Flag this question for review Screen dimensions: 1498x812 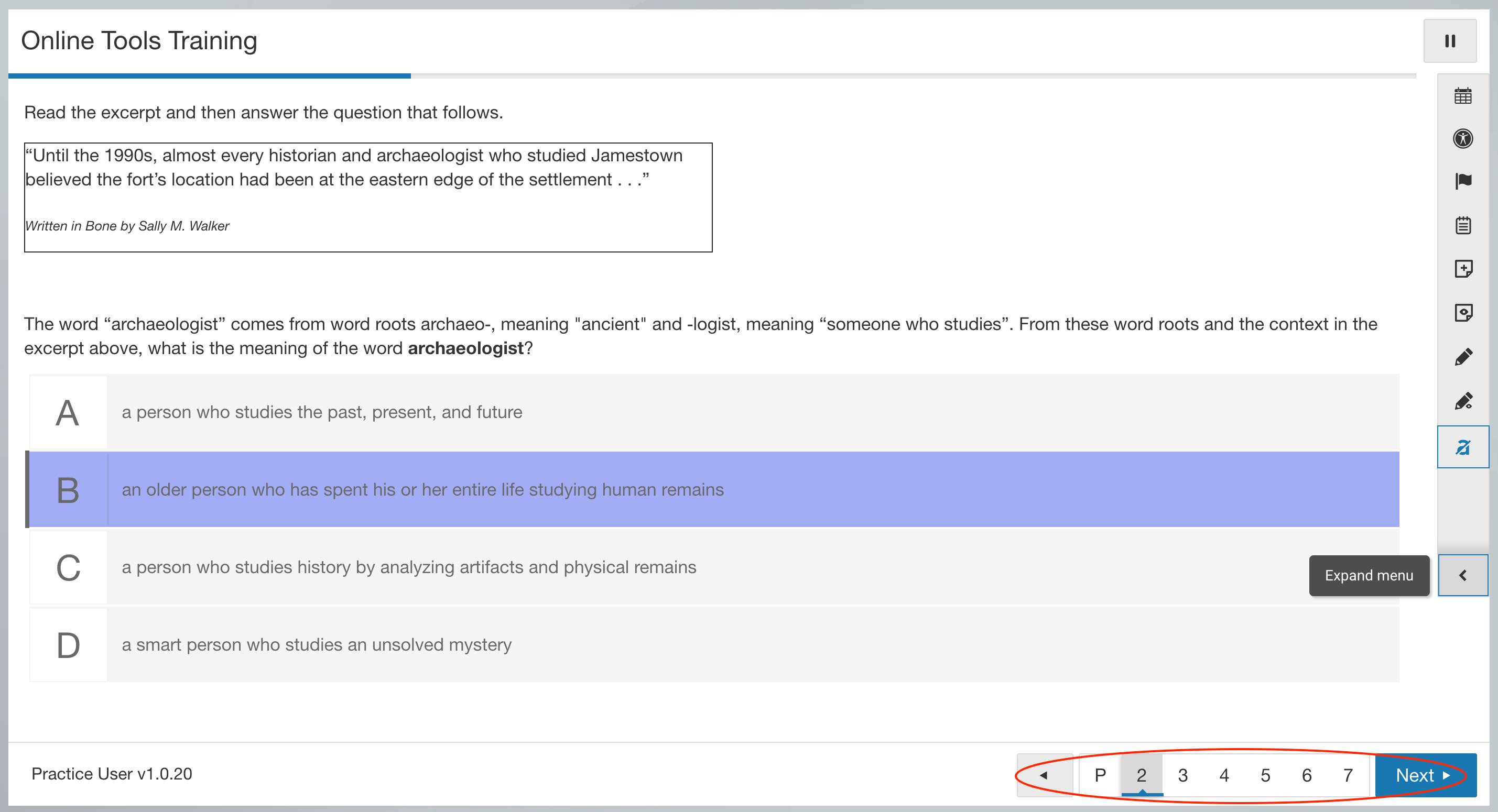tap(1462, 182)
